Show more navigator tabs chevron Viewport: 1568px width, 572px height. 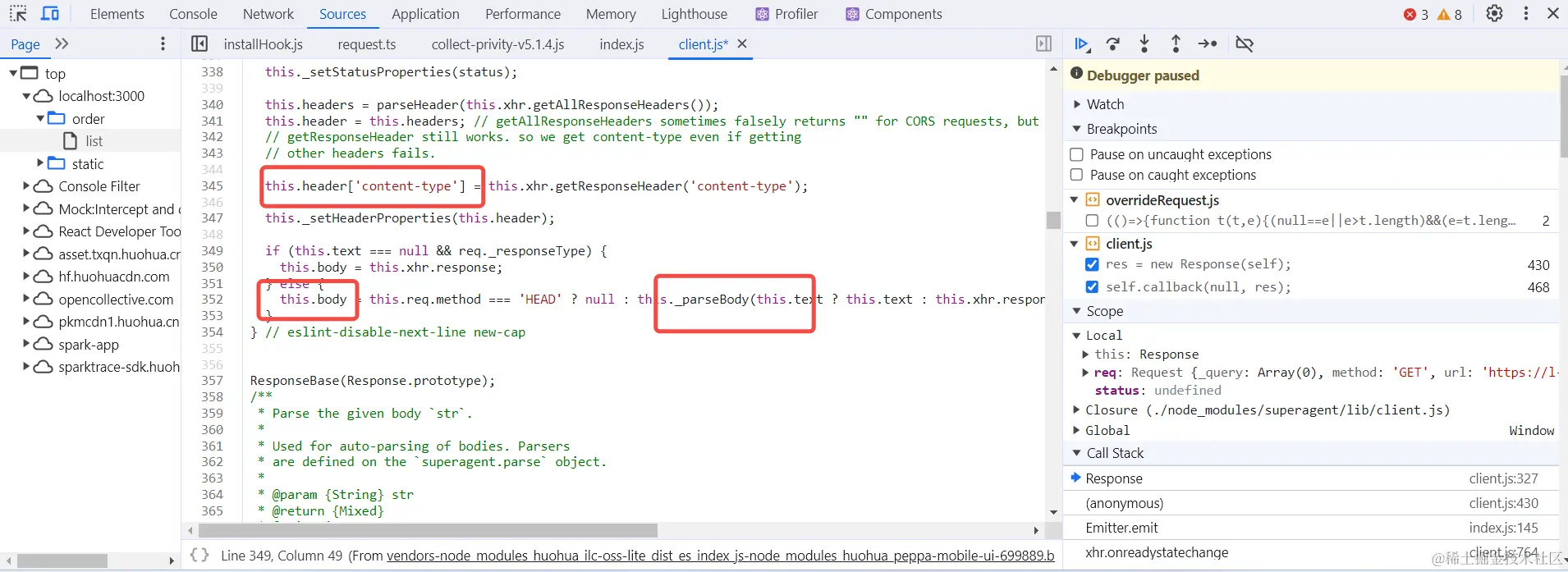[x=62, y=43]
